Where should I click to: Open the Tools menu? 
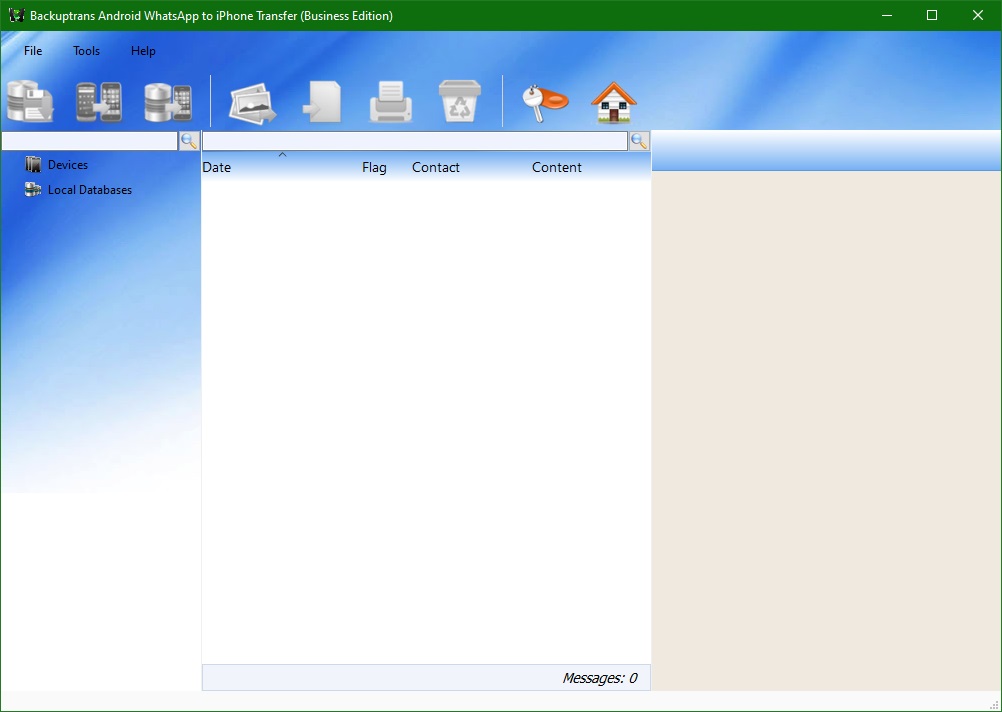click(x=86, y=50)
